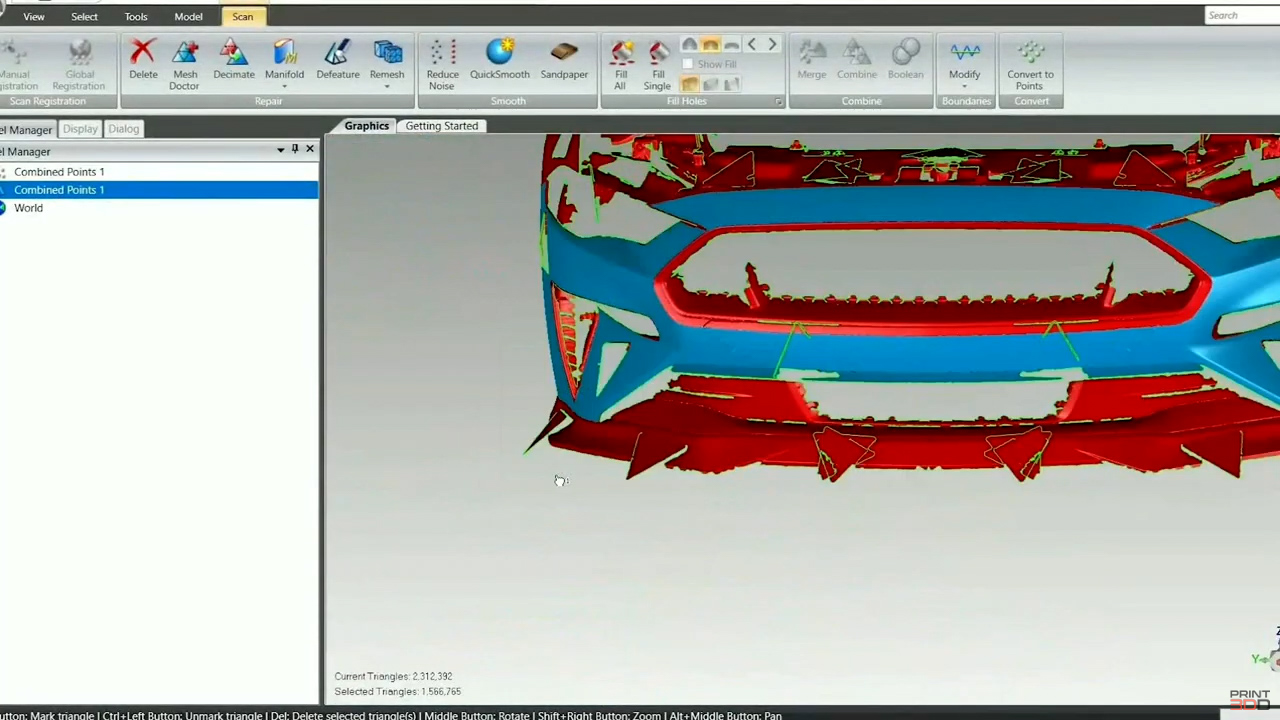Click the Fill Single hole tool

[657, 64]
